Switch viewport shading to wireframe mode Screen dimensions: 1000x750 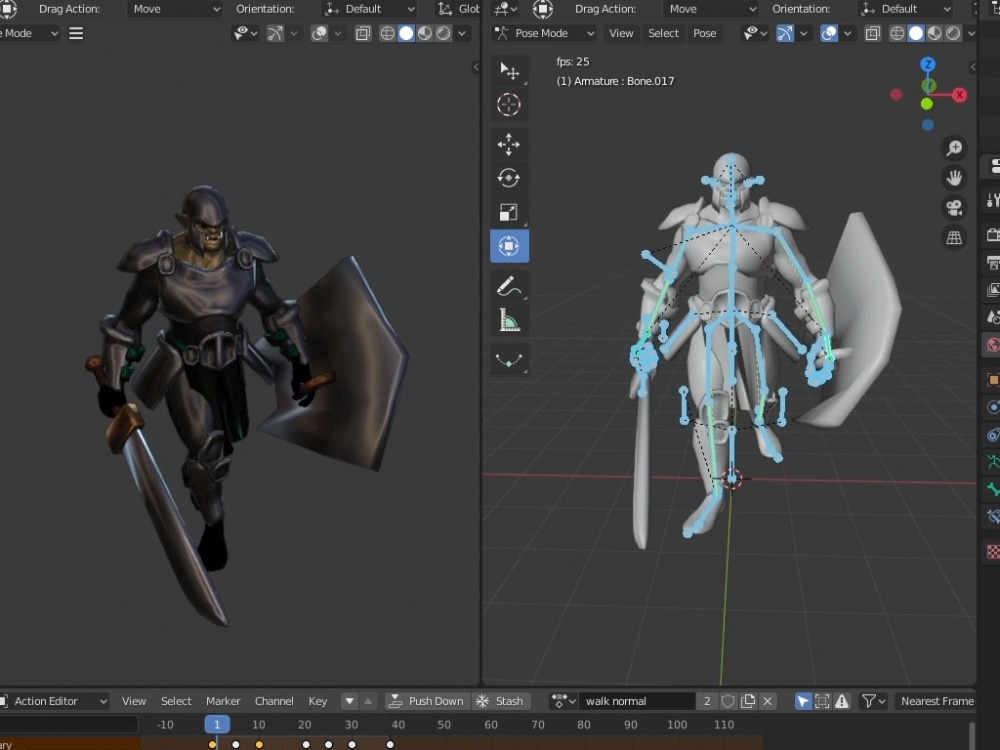tap(897, 33)
